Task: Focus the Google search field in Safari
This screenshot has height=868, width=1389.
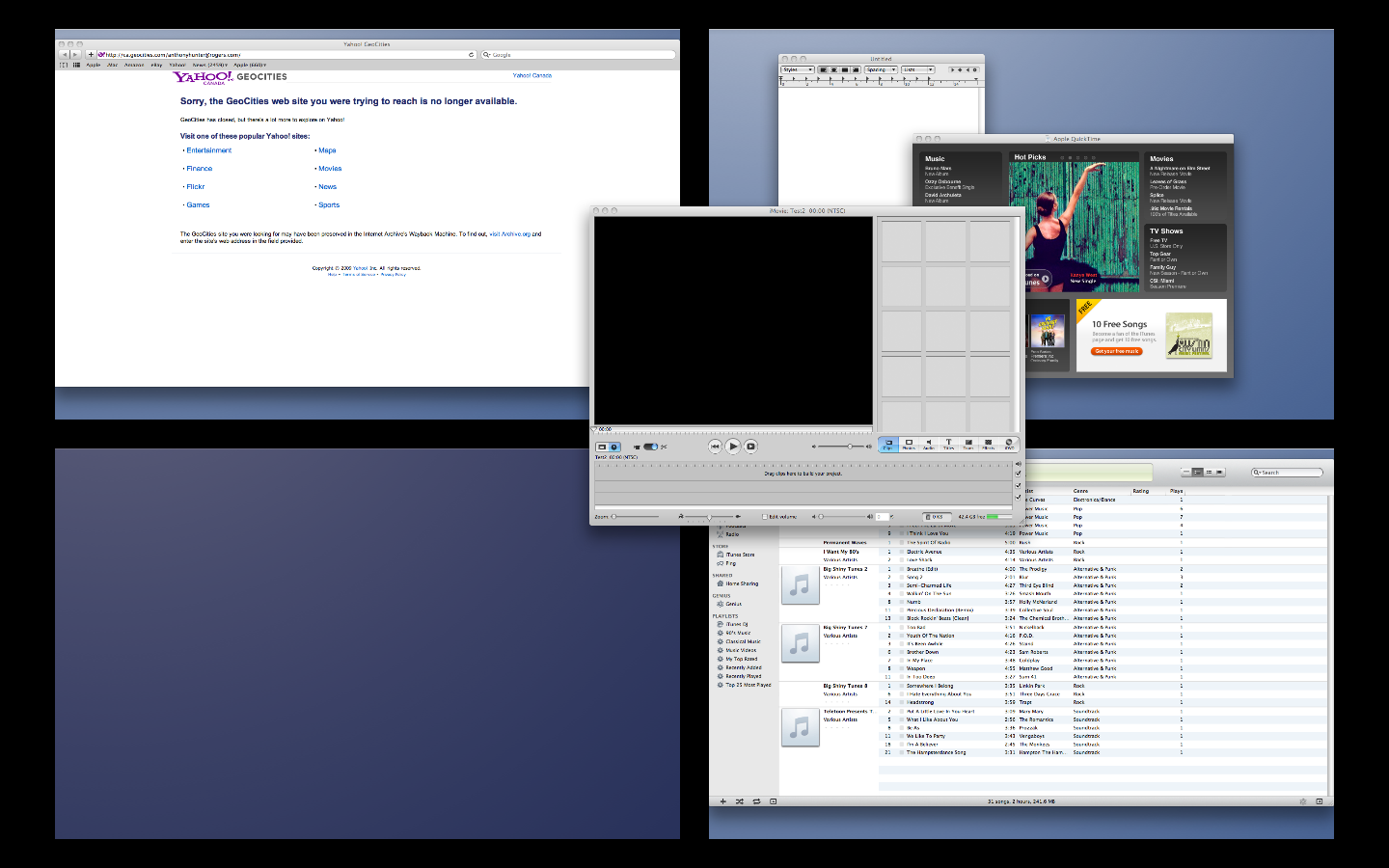Action: [x=578, y=55]
